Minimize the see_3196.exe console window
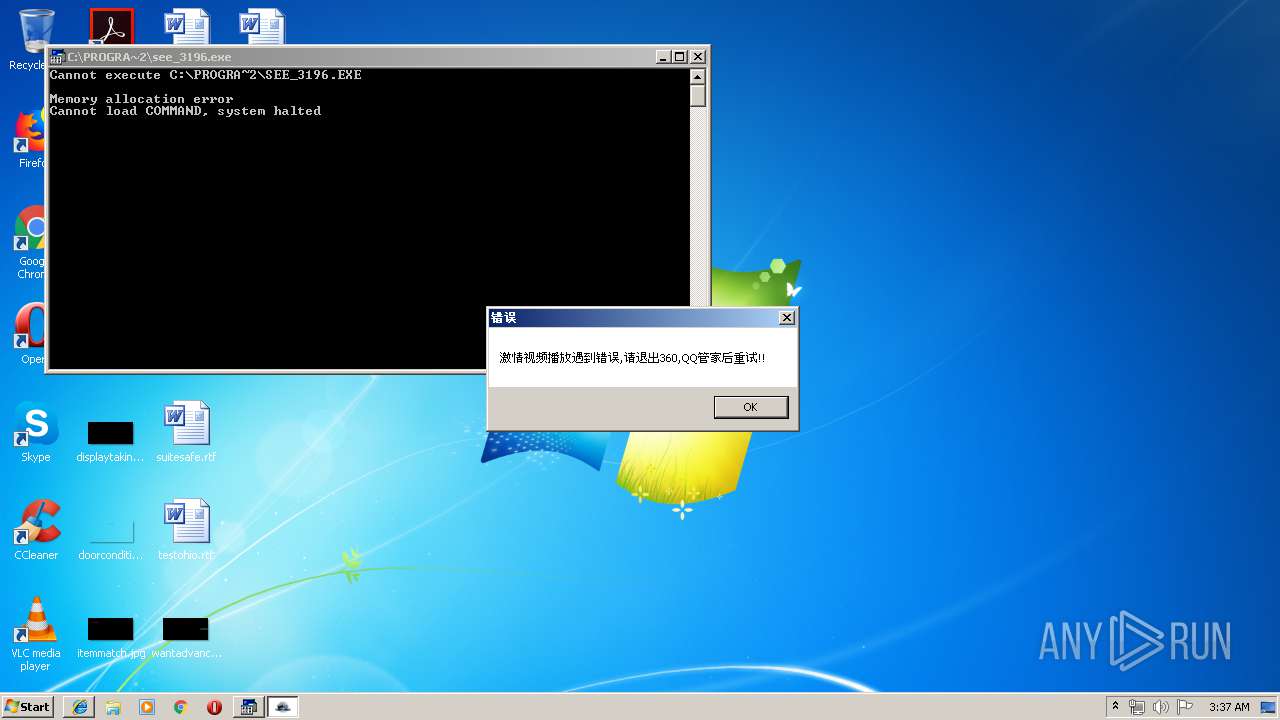The image size is (1280, 720). coord(662,57)
